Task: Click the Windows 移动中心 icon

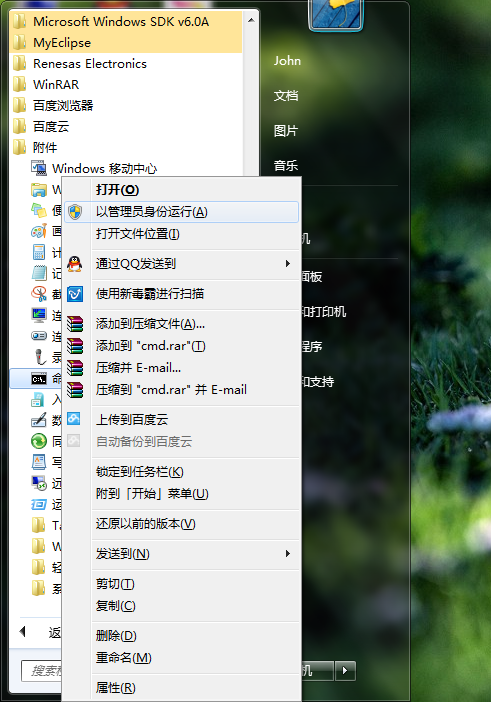Action: coord(39,168)
